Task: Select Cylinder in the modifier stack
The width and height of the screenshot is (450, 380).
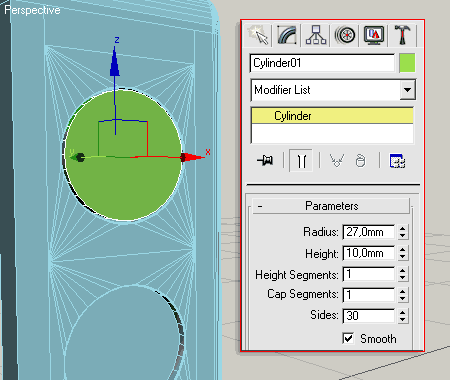Action: coord(332,116)
